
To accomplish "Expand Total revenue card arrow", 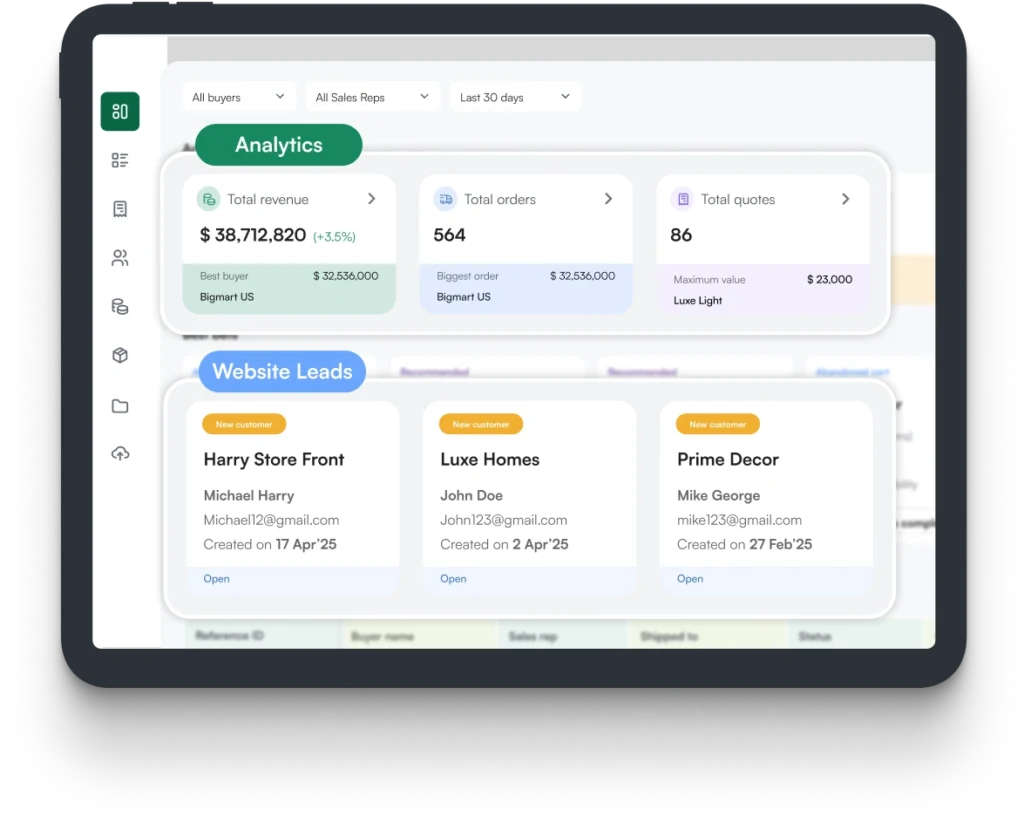I will pyautogui.click(x=371, y=199).
